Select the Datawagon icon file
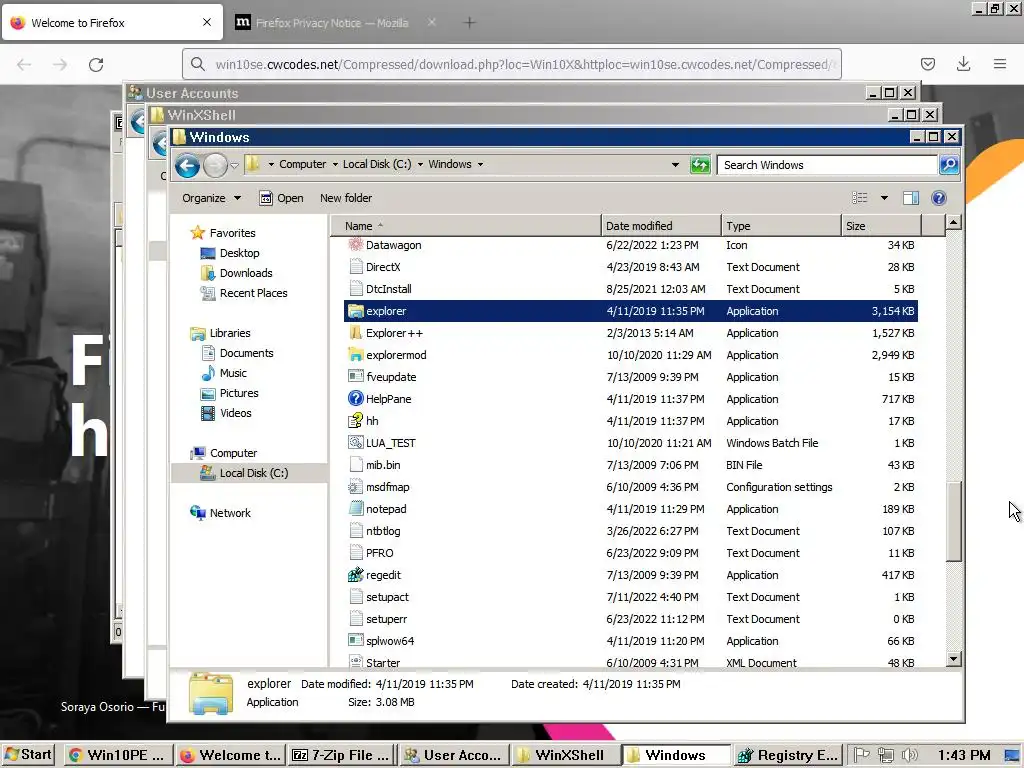1024x768 pixels. 355,245
